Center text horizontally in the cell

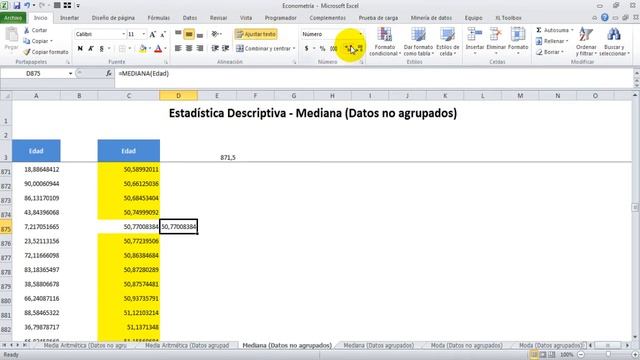(189, 49)
